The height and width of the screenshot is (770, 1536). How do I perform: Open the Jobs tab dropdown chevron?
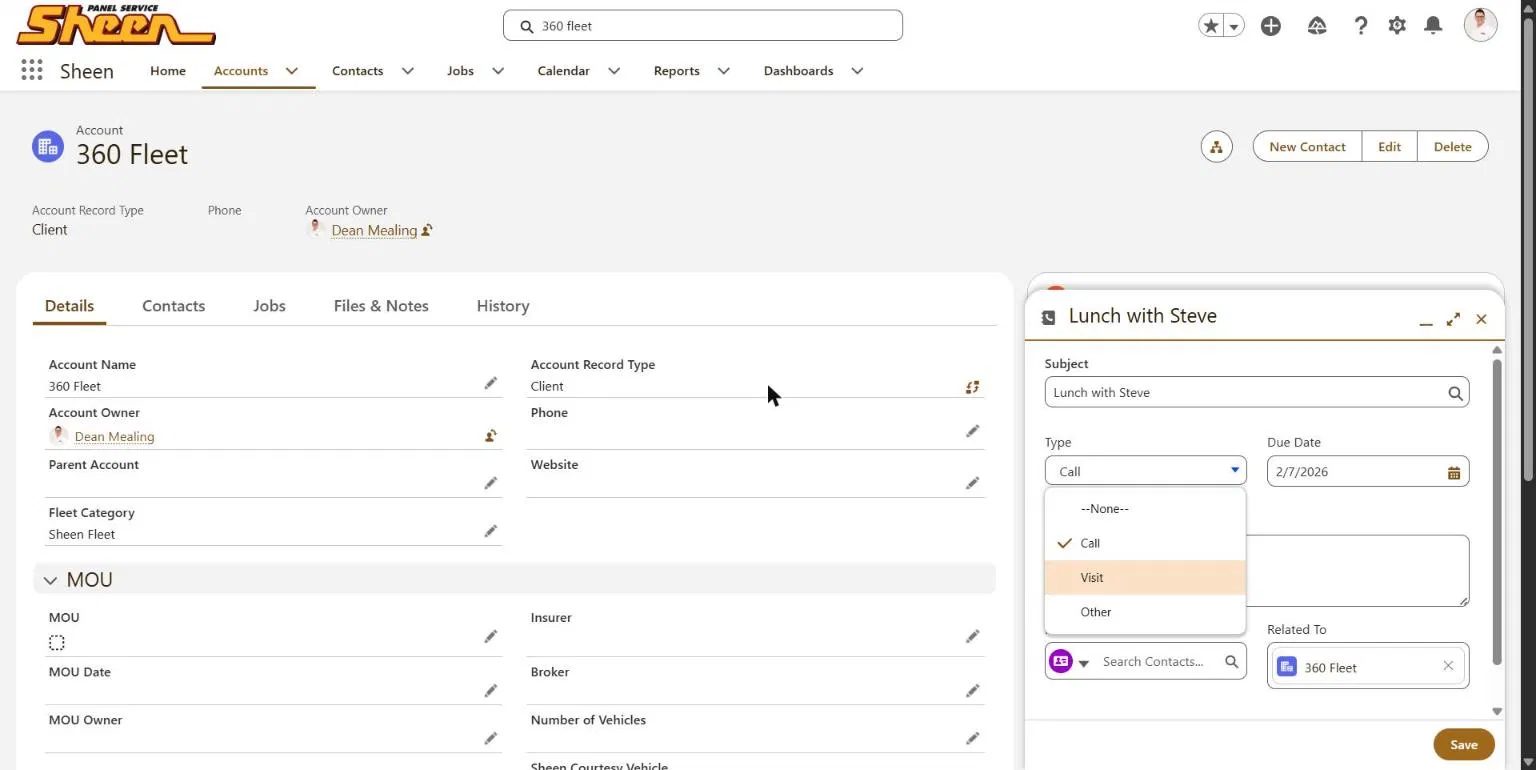coord(498,71)
